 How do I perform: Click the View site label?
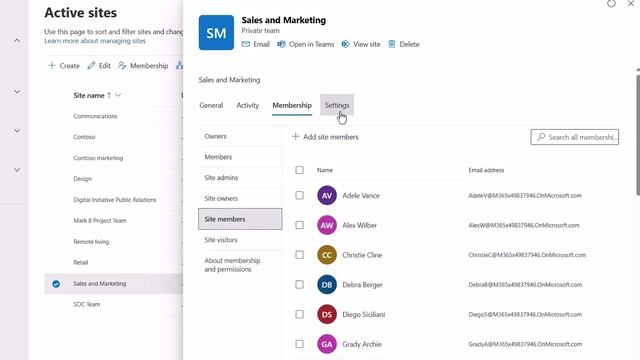click(x=367, y=44)
